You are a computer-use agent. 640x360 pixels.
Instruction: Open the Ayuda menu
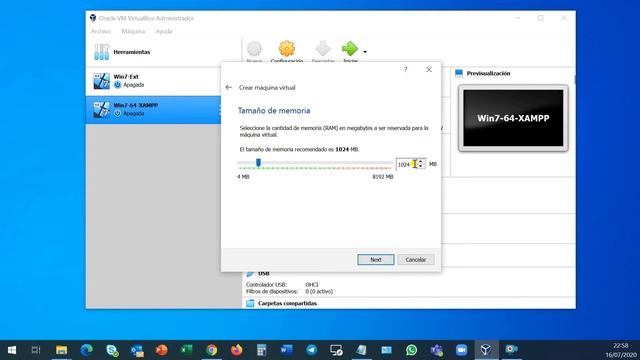(x=164, y=31)
